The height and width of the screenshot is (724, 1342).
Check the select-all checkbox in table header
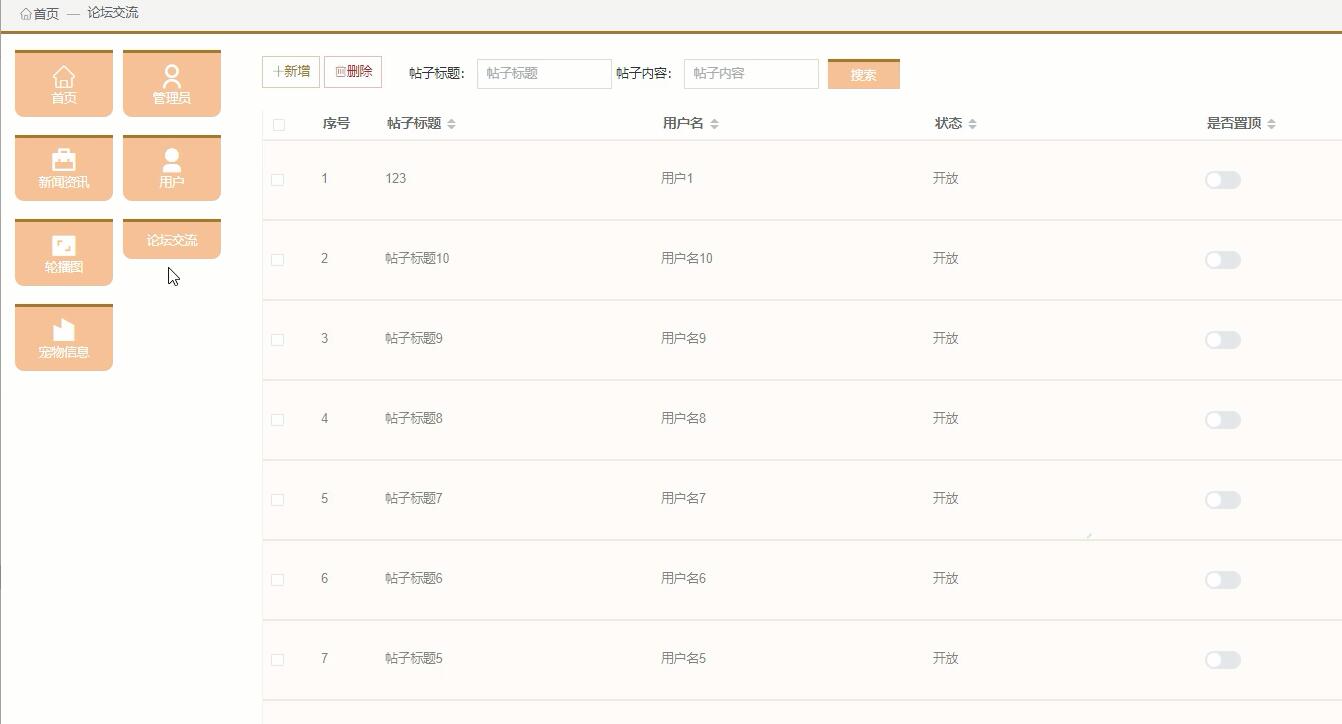(277, 123)
